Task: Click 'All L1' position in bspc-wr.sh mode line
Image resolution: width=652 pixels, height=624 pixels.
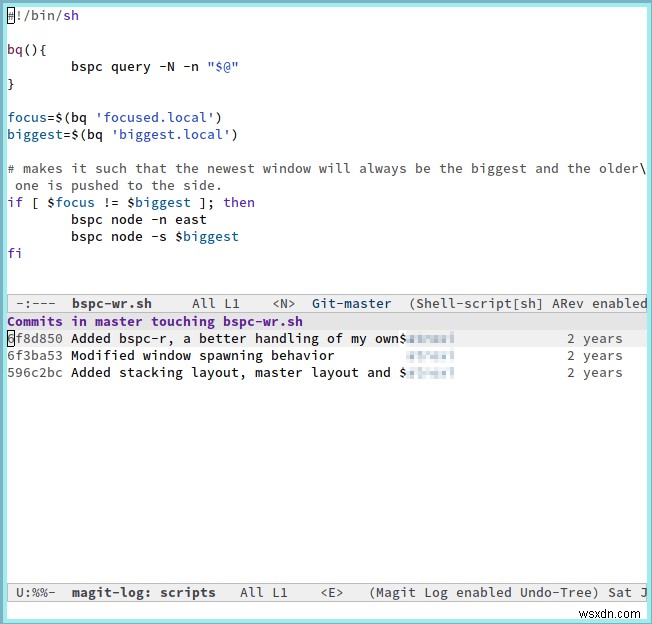Action: tap(215, 304)
